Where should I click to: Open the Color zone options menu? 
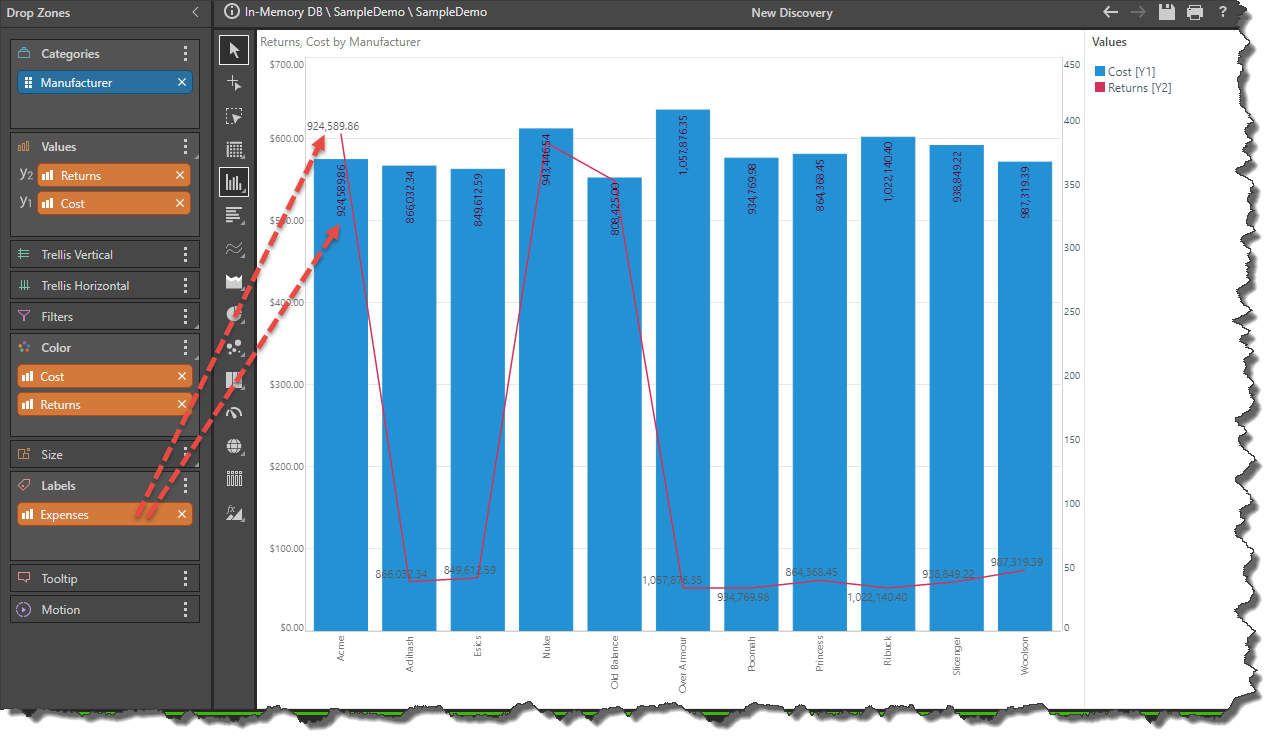point(185,348)
